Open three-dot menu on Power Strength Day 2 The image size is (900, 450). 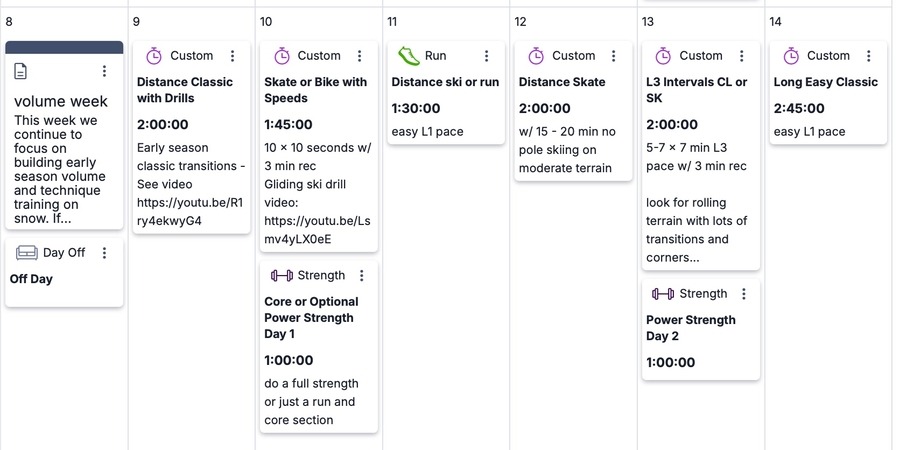click(x=744, y=294)
